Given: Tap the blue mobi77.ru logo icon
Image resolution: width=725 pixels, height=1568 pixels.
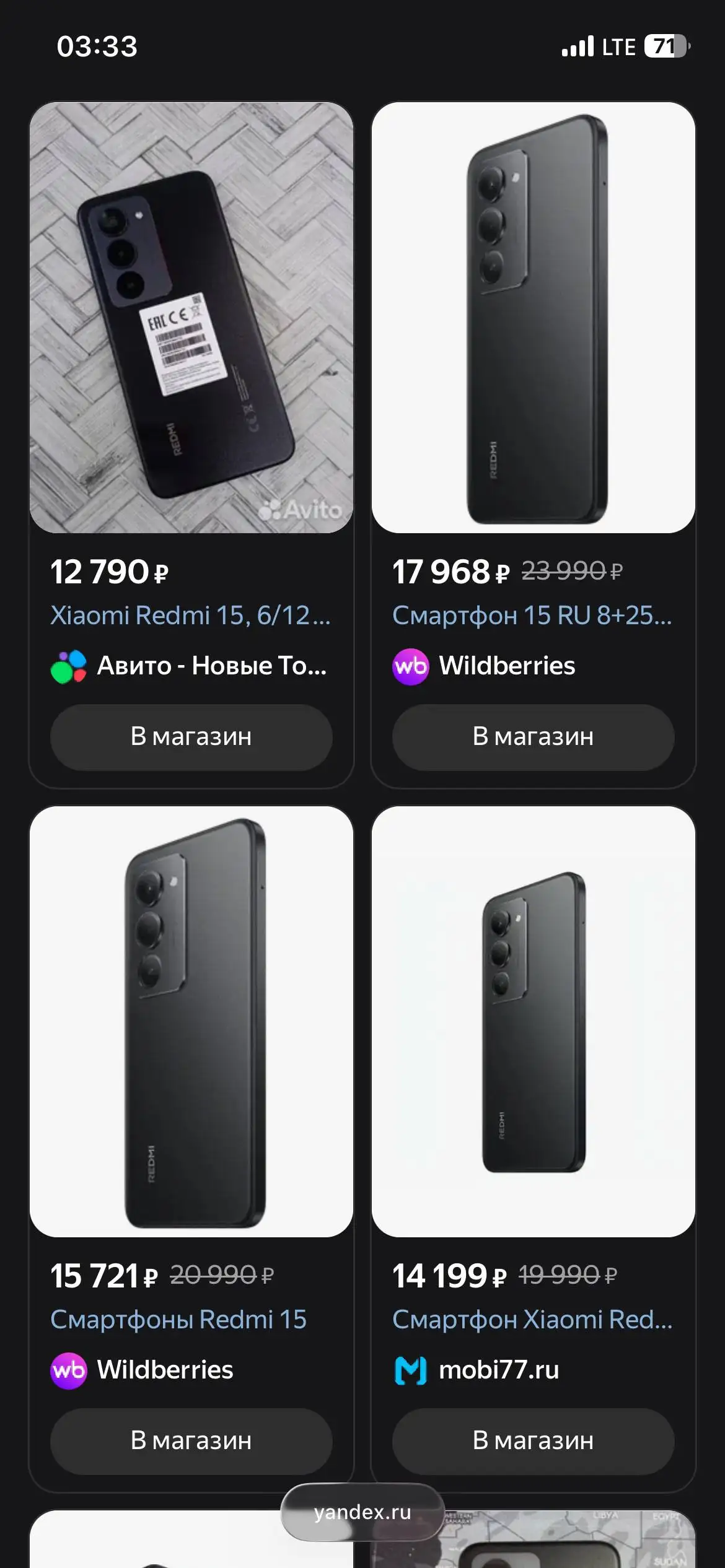Looking at the screenshot, I should pyautogui.click(x=410, y=1370).
